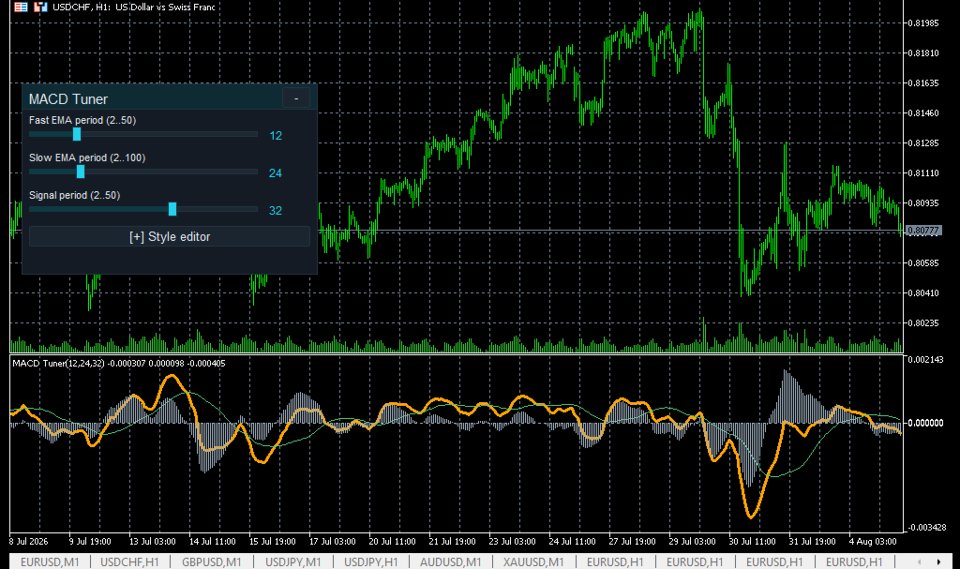Screen dimensions: 960x569
Task: Click the 0.000000 indicator scale label
Action: [925, 423]
